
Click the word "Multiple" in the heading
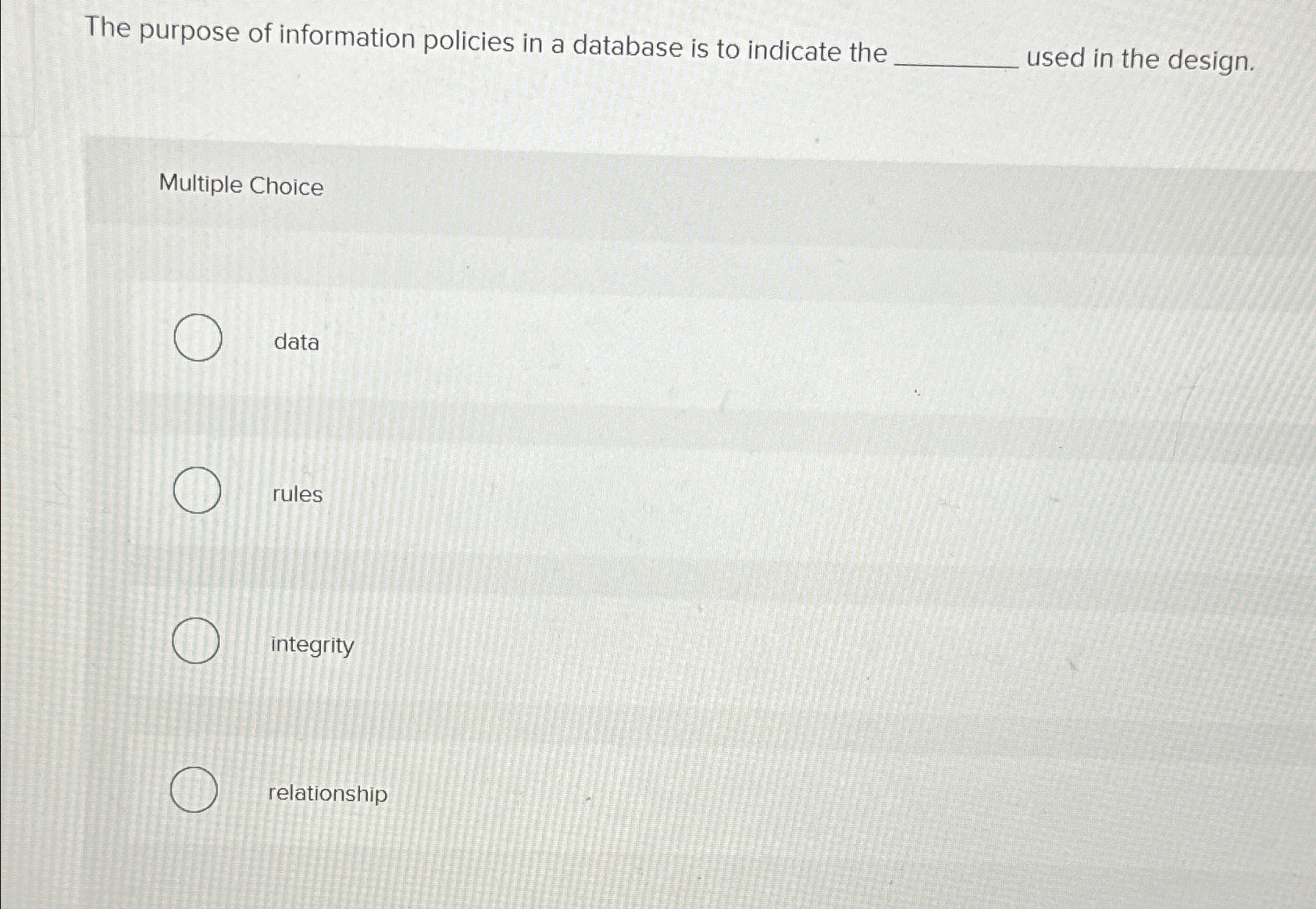coord(201,184)
